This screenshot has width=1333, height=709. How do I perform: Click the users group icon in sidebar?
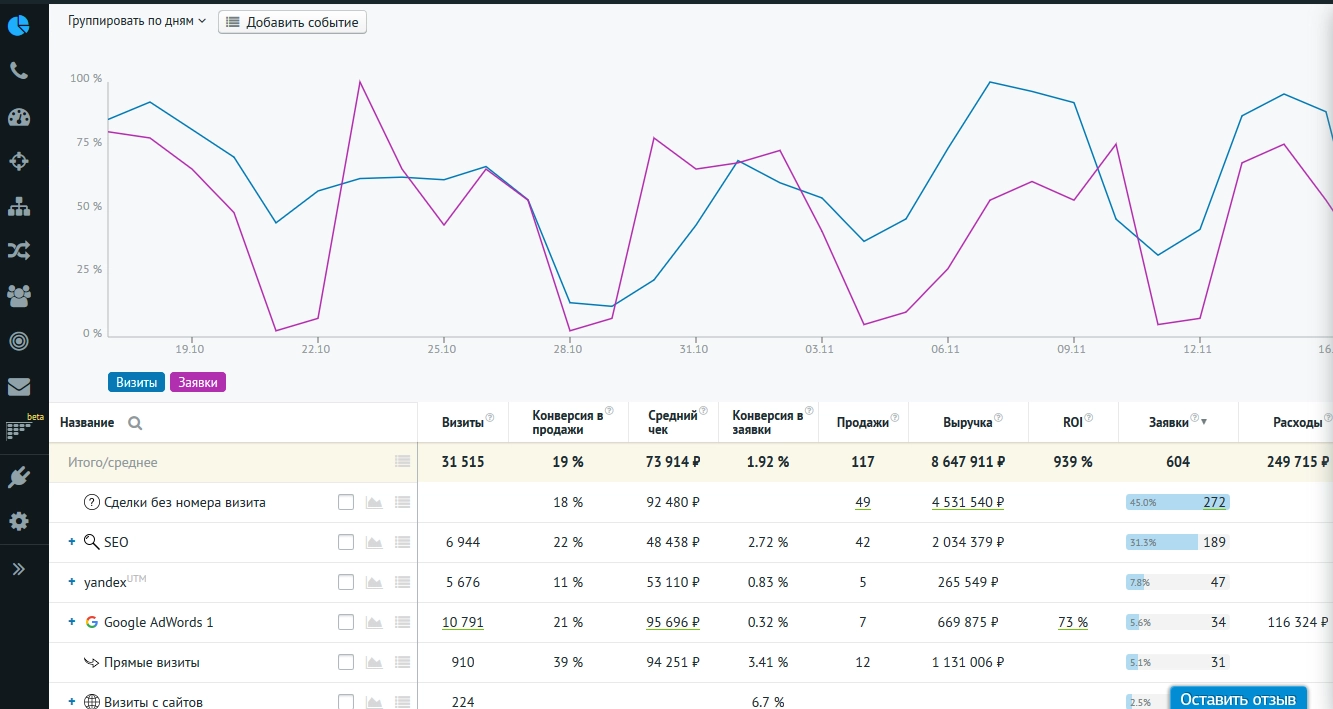tap(18, 296)
